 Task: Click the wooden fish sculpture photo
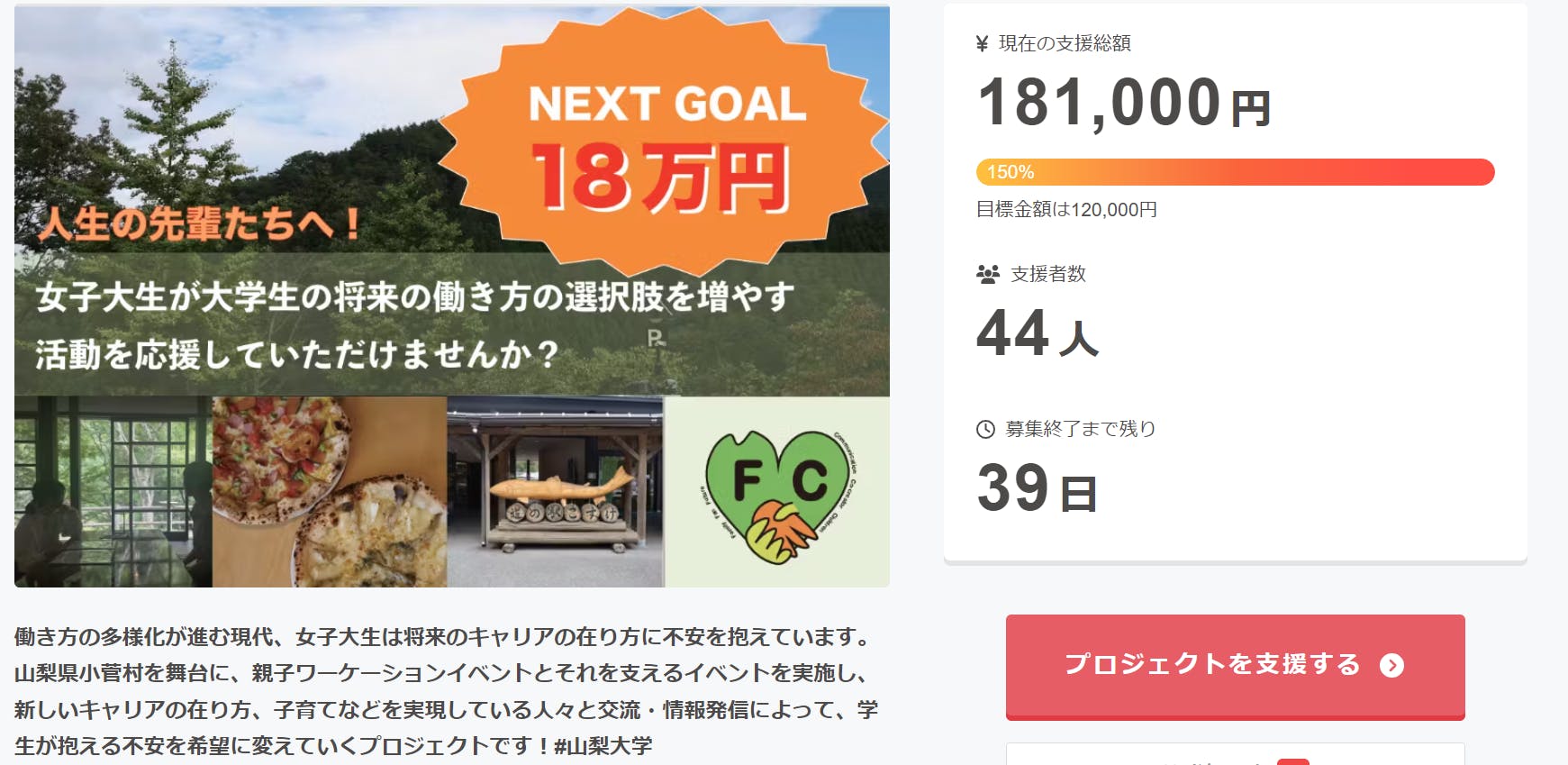coord(556,492)
